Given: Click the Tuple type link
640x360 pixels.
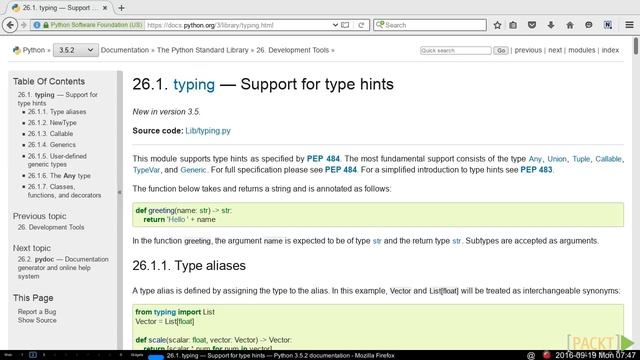Looking at the screenshot, I should point(581,159).
